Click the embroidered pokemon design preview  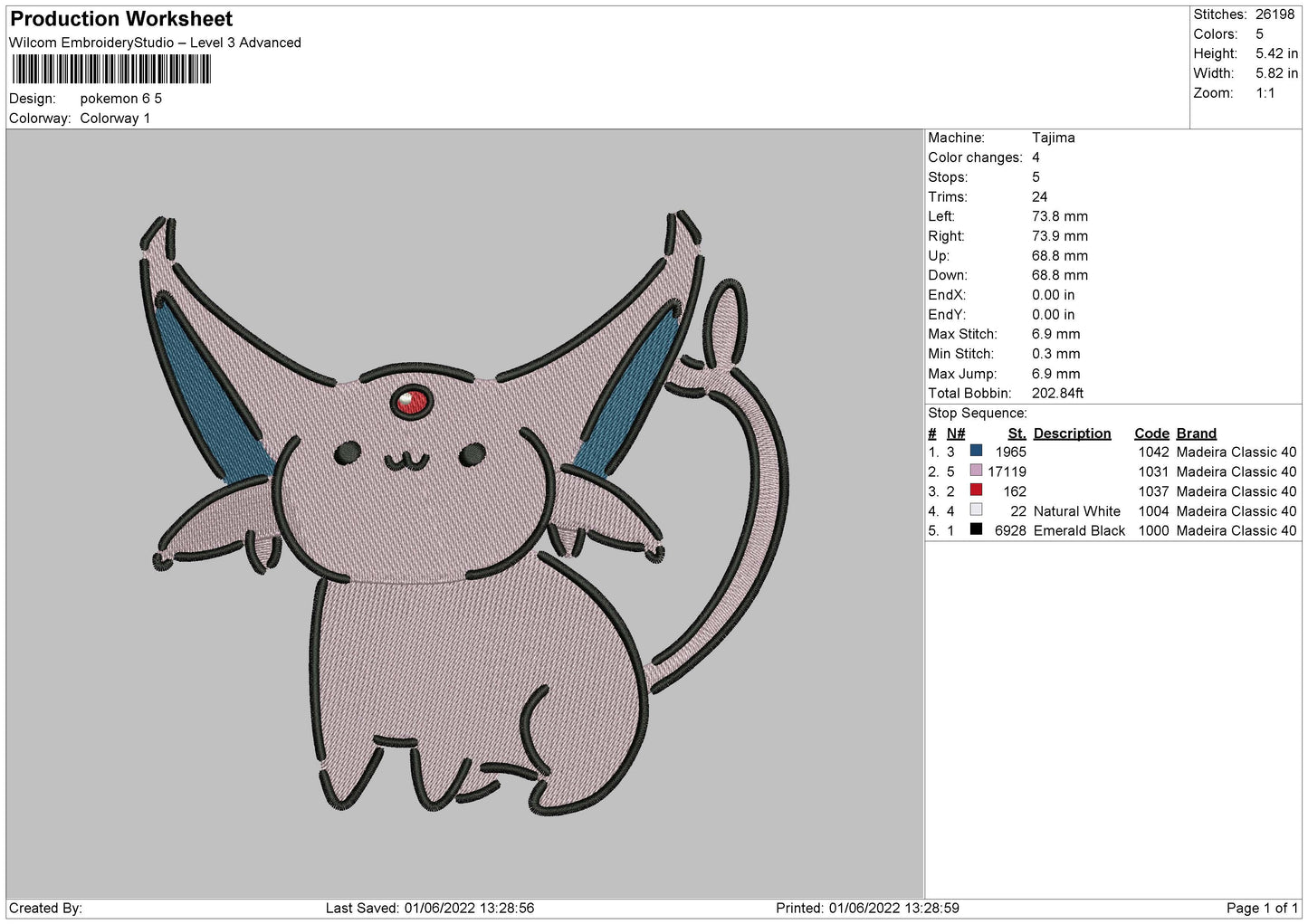(x=464, y=513)
